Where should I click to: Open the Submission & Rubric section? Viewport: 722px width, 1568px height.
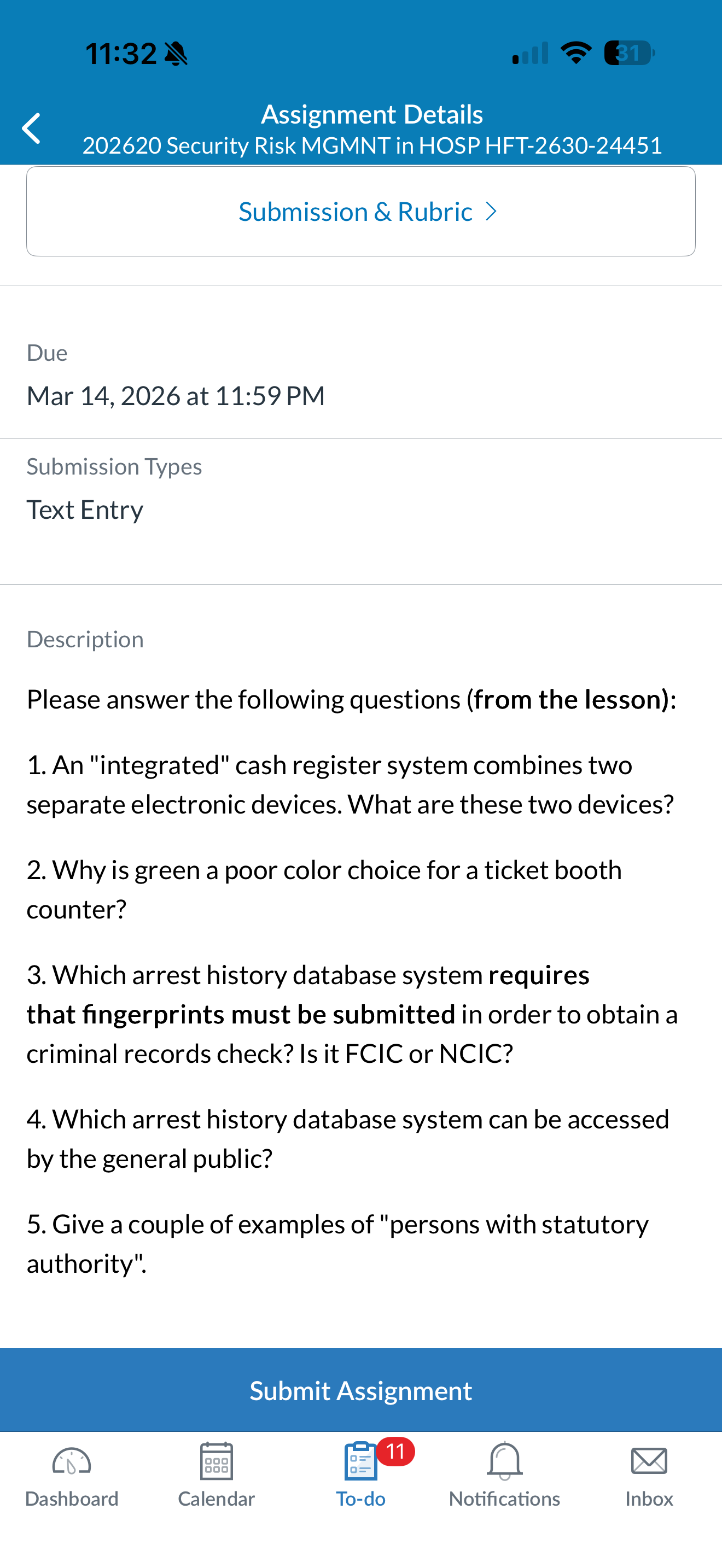coord(361,211)
